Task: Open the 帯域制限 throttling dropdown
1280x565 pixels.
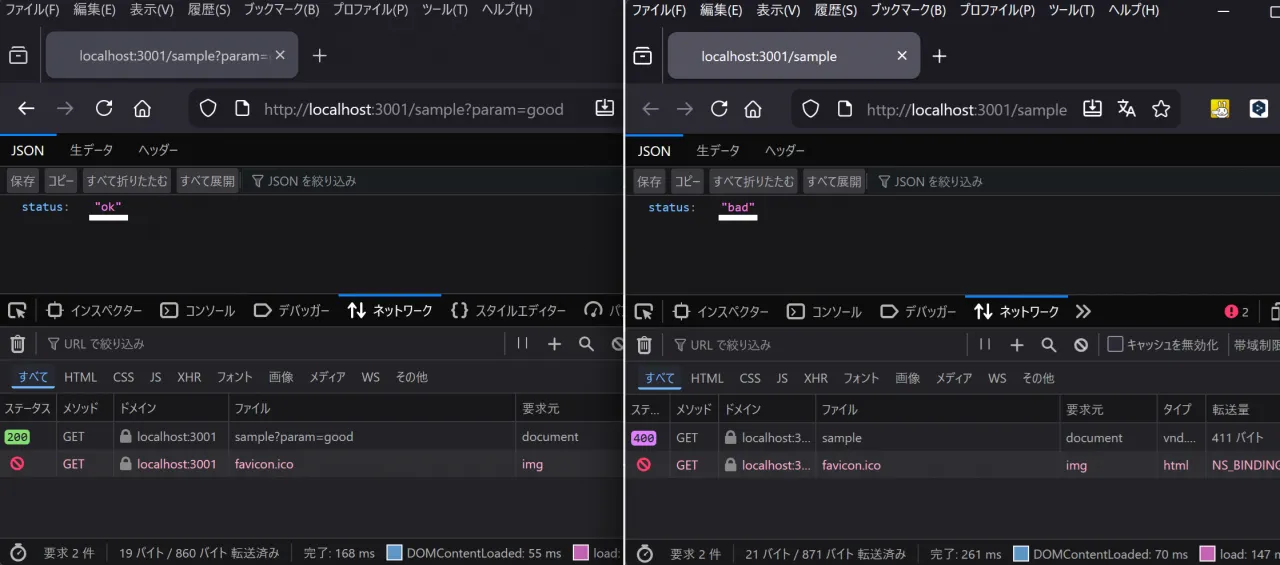Action: tap(1256, 345)
